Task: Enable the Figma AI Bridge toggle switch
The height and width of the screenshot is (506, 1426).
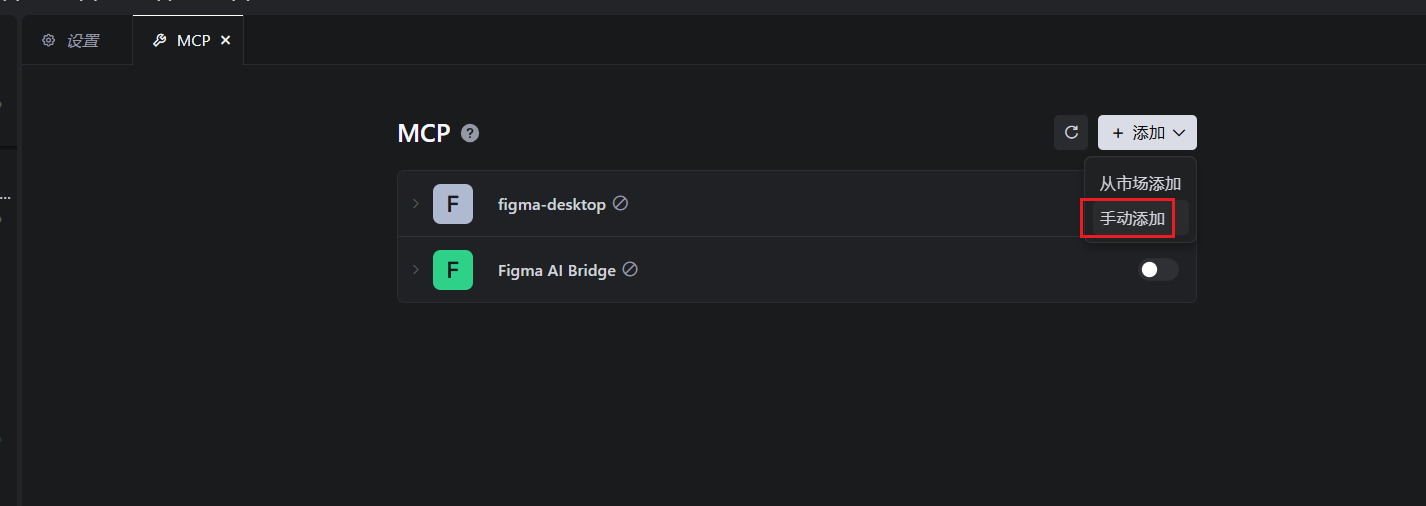Action: pos(1158,270)
